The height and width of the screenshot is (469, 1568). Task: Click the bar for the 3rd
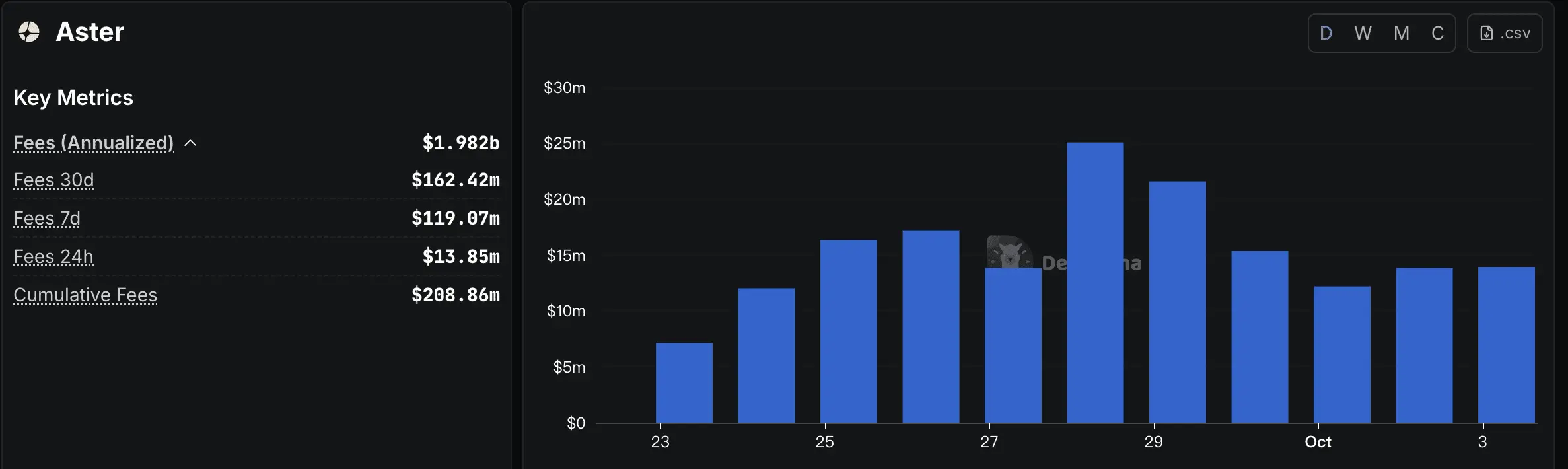(x=1507, y=345)
